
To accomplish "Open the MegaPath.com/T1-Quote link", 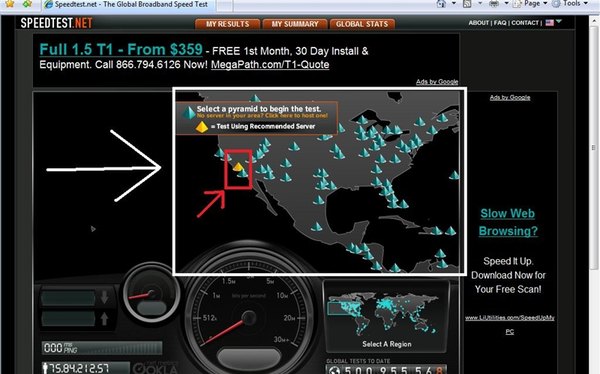I will [270, 64].
